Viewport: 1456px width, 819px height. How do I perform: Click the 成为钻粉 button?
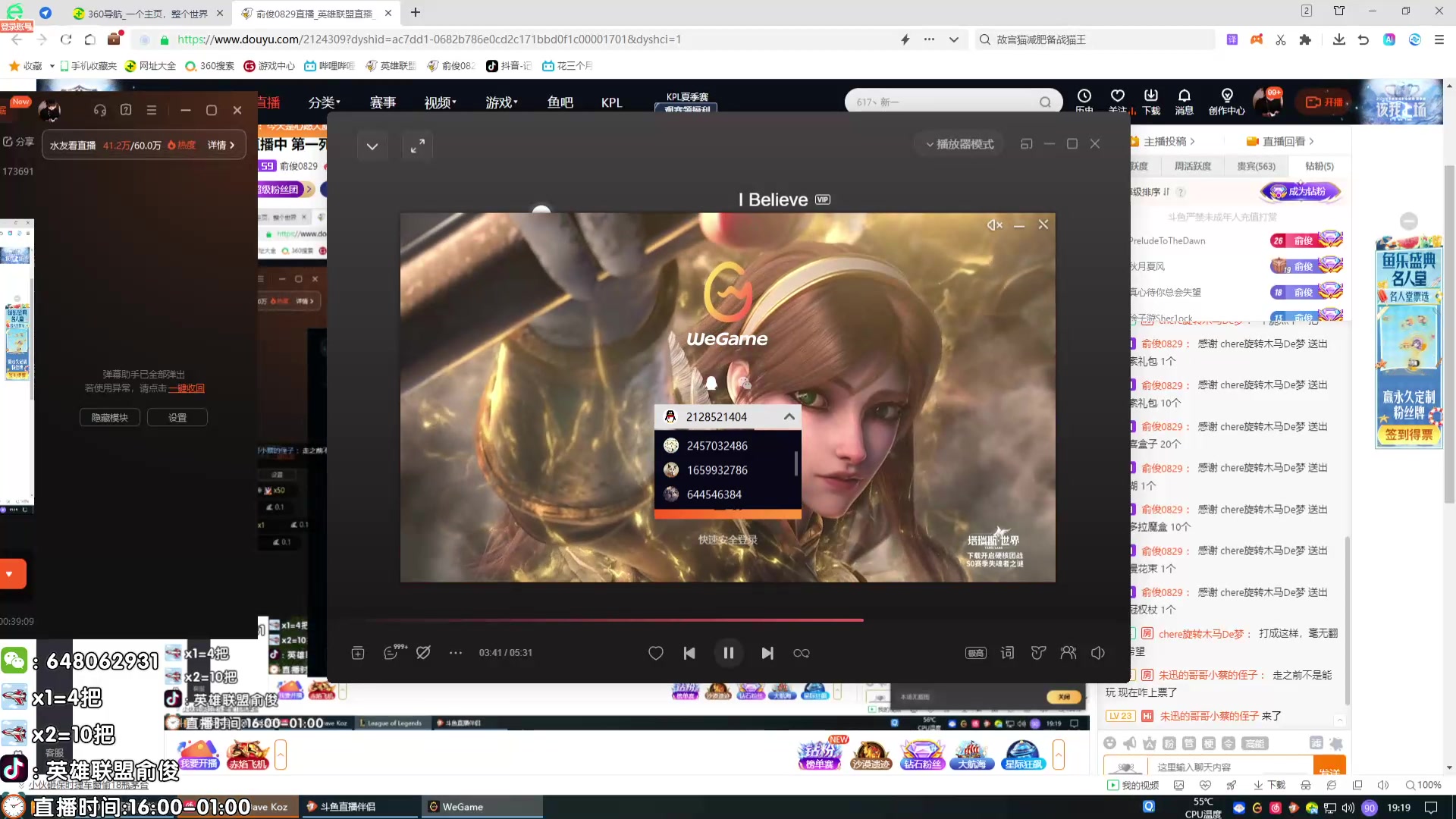(1301, 192)
